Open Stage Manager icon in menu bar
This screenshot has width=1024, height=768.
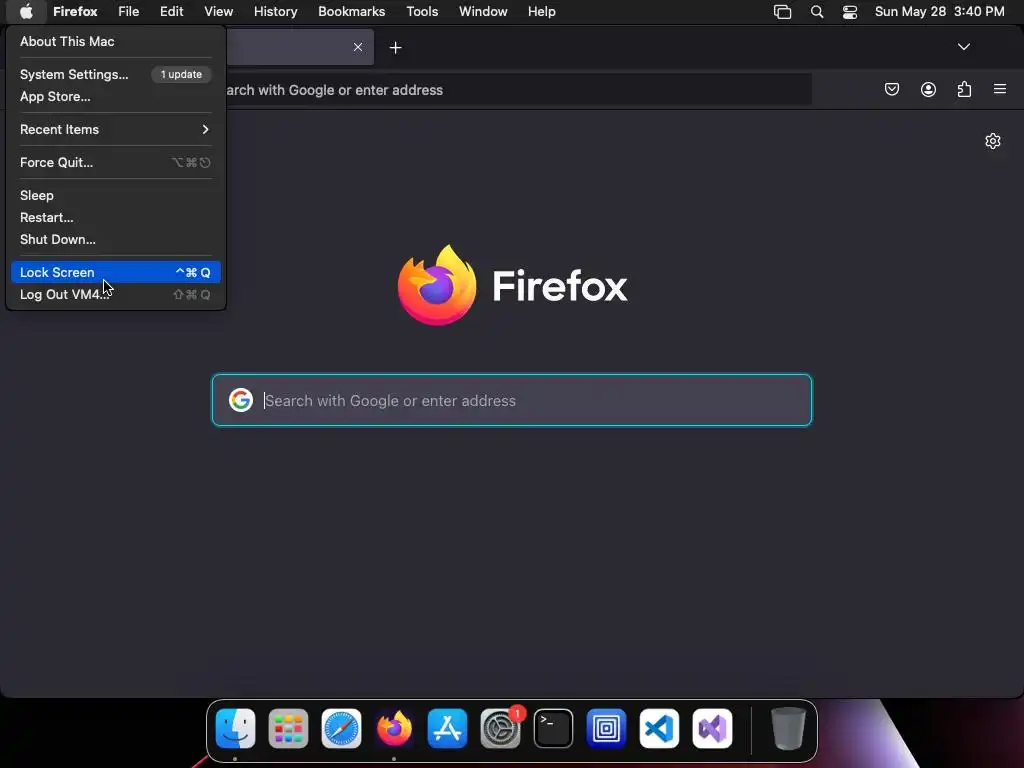click(782, 11)
